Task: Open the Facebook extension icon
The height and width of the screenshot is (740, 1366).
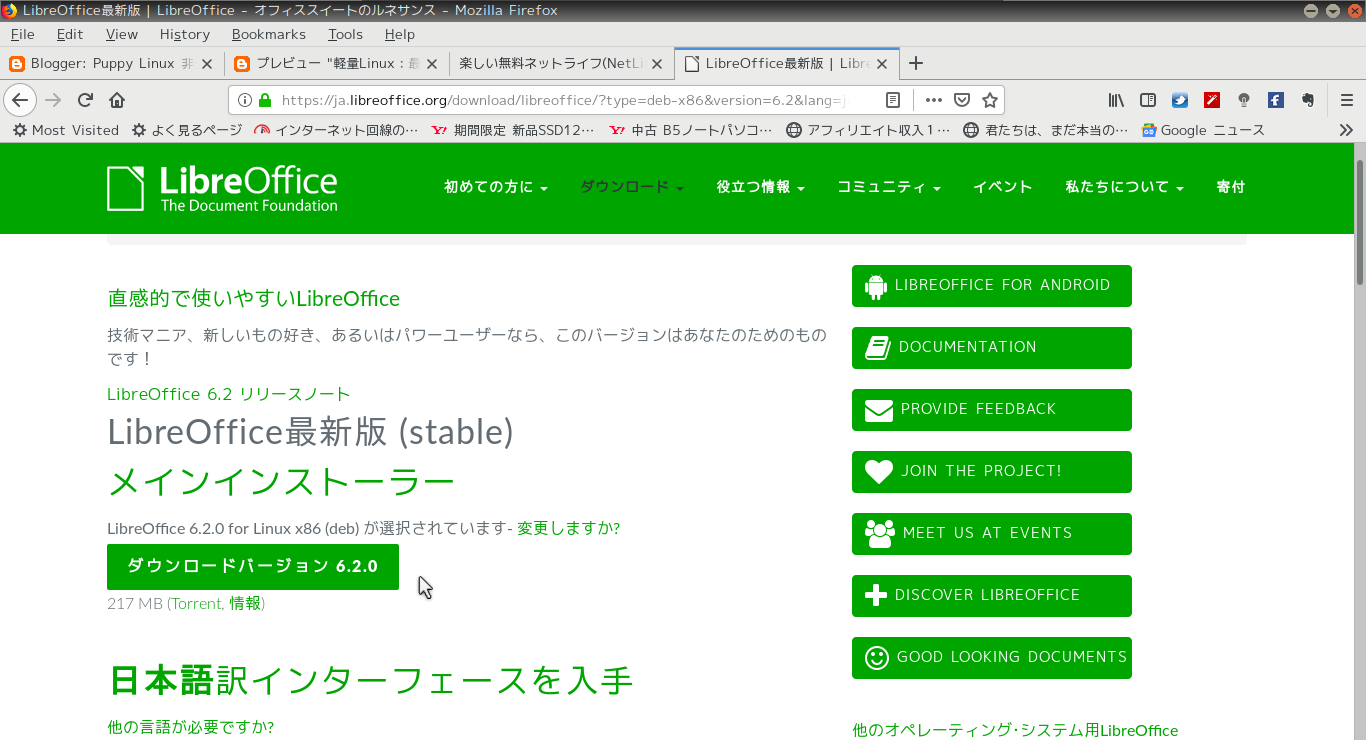Action: [1276, 100]
